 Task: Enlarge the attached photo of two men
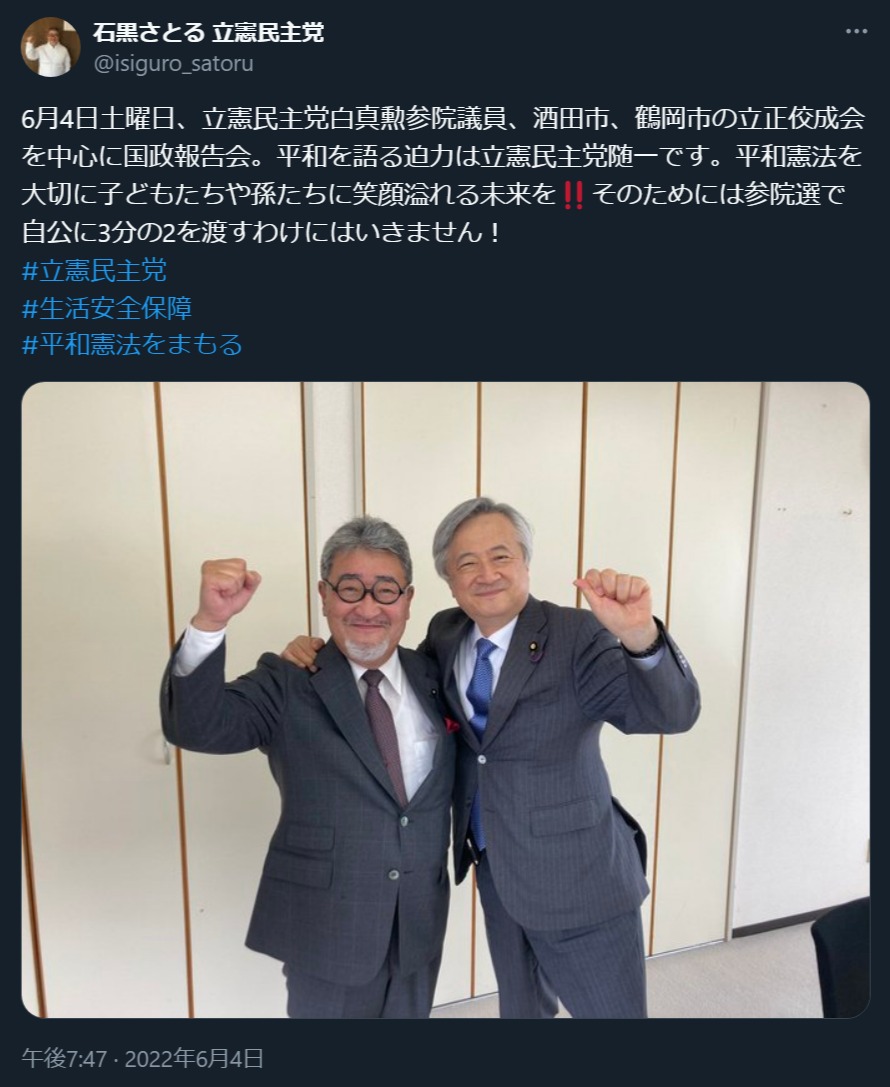click(446, 699)
